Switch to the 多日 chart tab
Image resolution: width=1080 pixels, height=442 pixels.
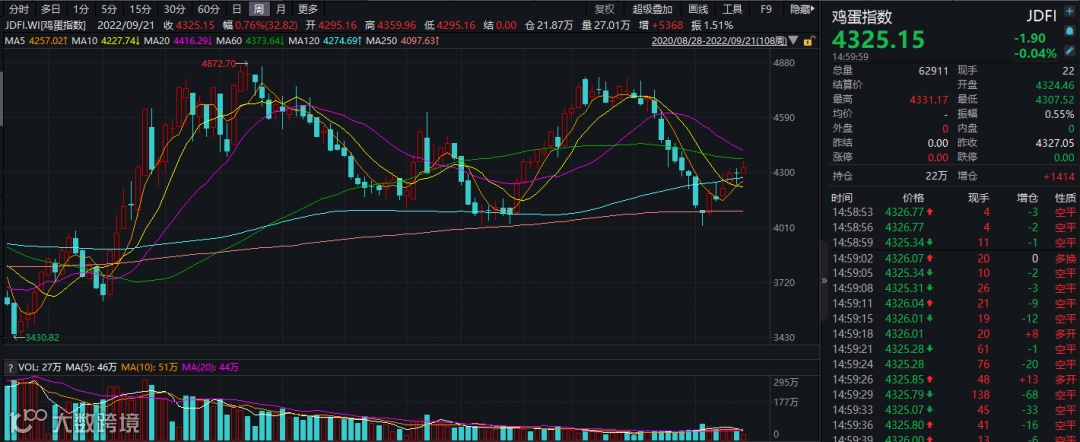pos(50,9)
